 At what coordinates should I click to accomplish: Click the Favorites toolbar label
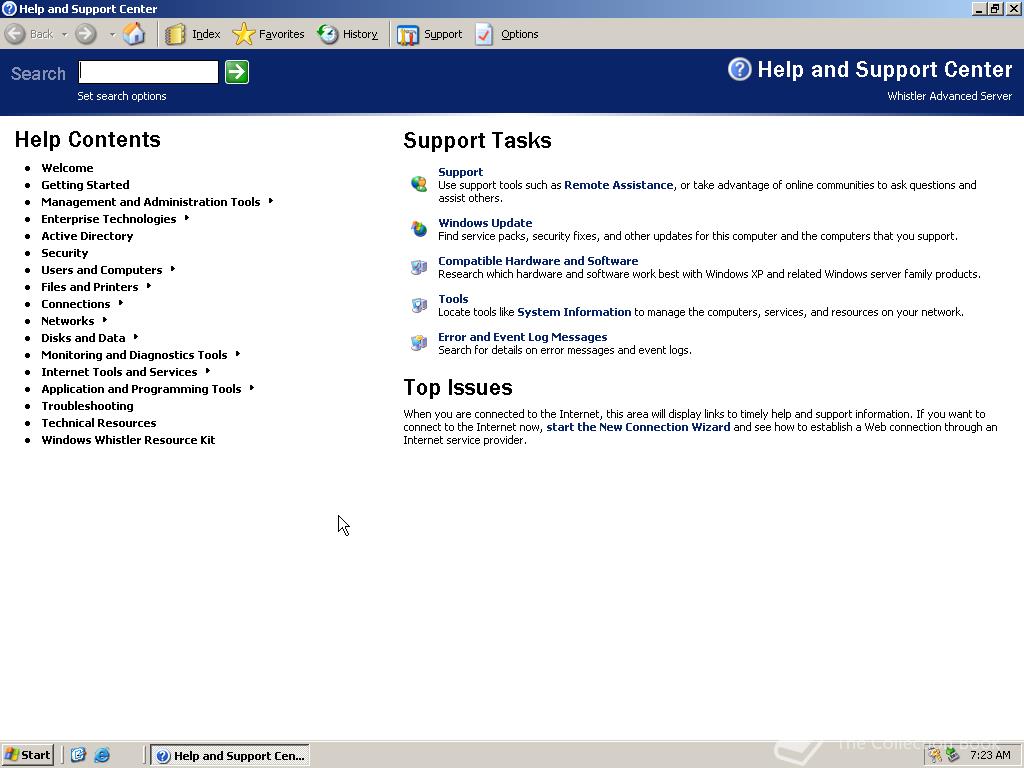pos(281,34)
